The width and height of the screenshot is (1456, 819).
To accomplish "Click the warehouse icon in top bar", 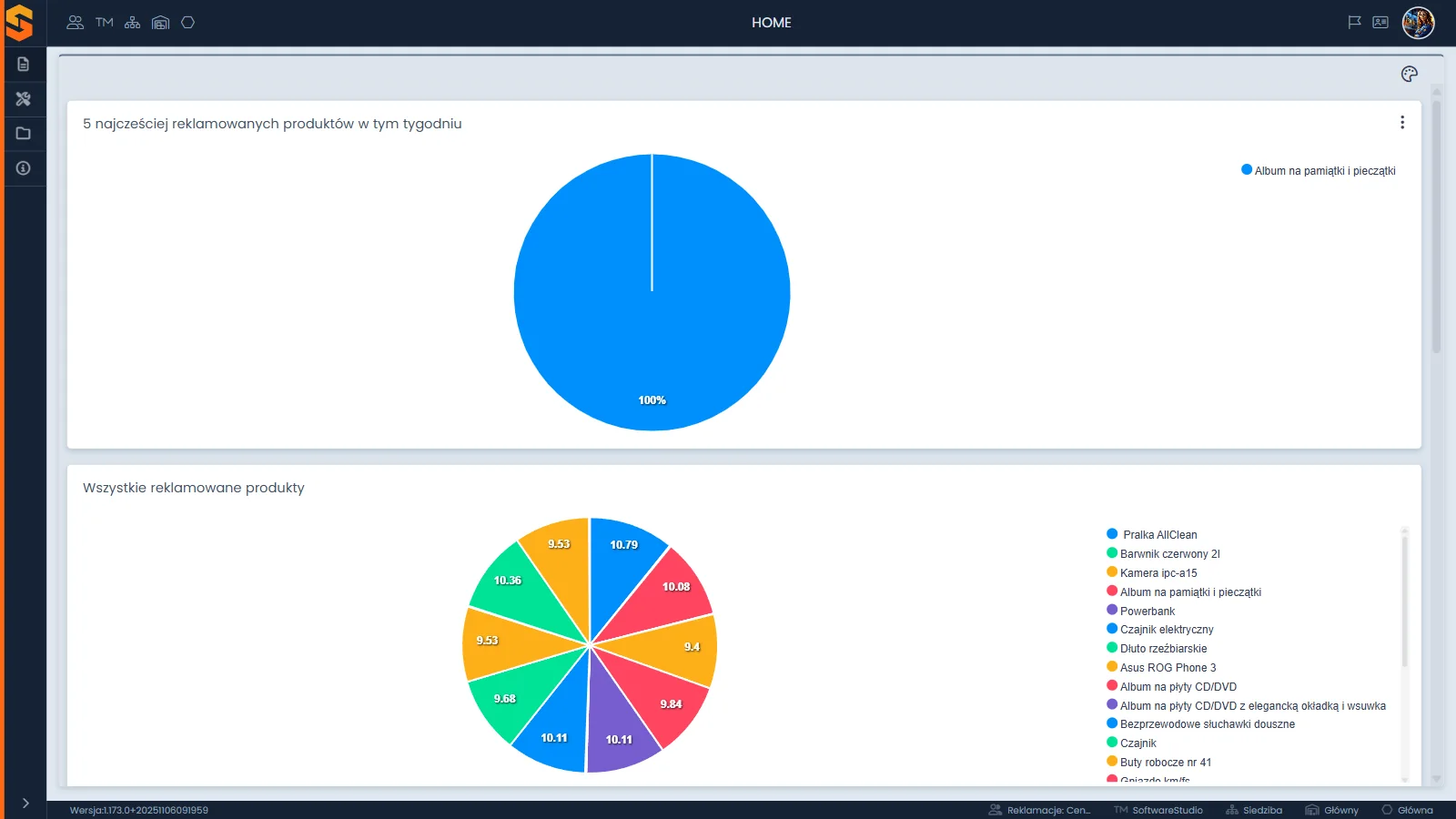I will (161, 23).
